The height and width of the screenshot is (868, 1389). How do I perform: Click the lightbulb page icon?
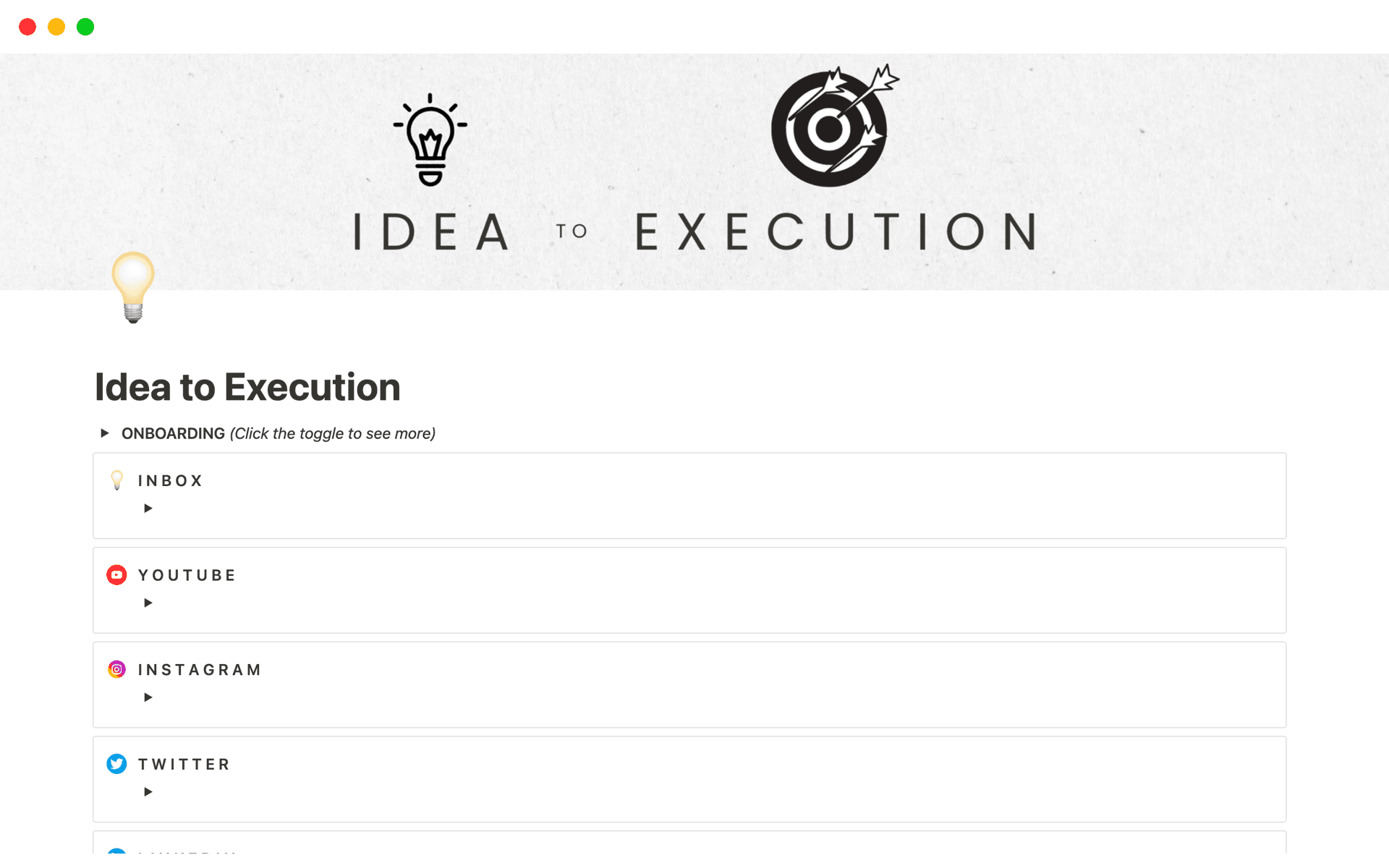tap(133, 287)
